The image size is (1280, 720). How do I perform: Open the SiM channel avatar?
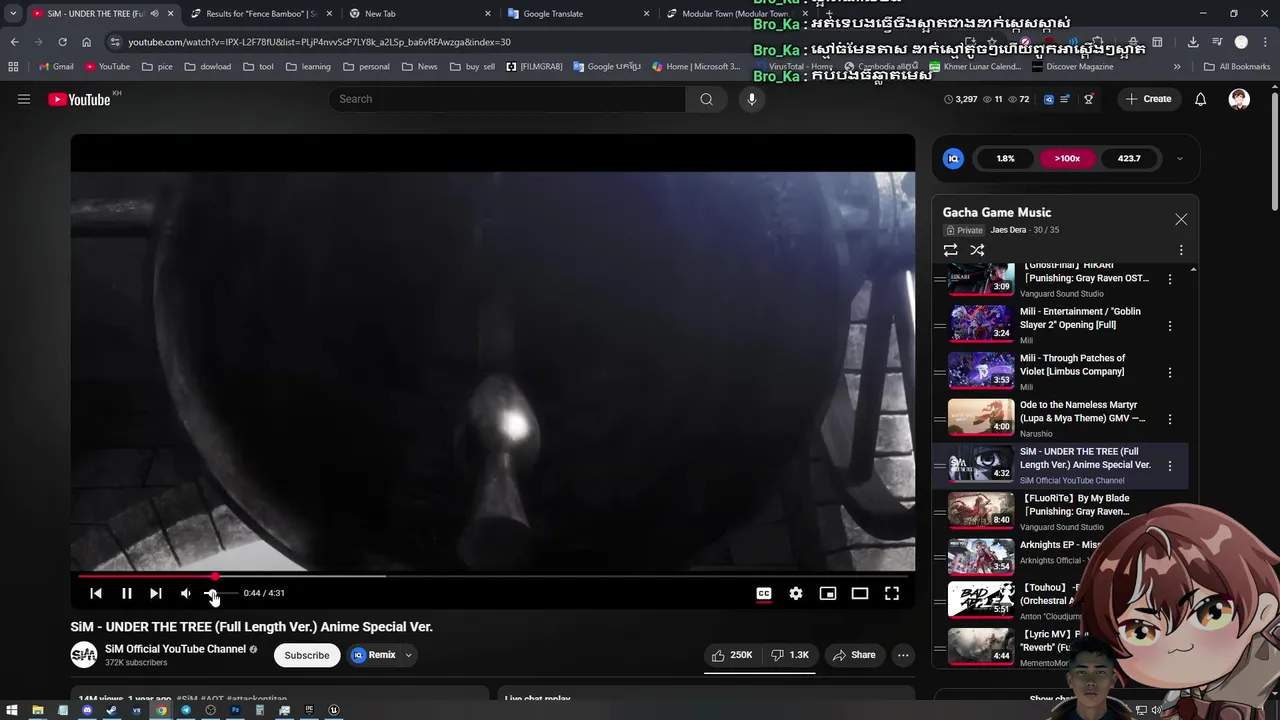(x=84, y=655)
